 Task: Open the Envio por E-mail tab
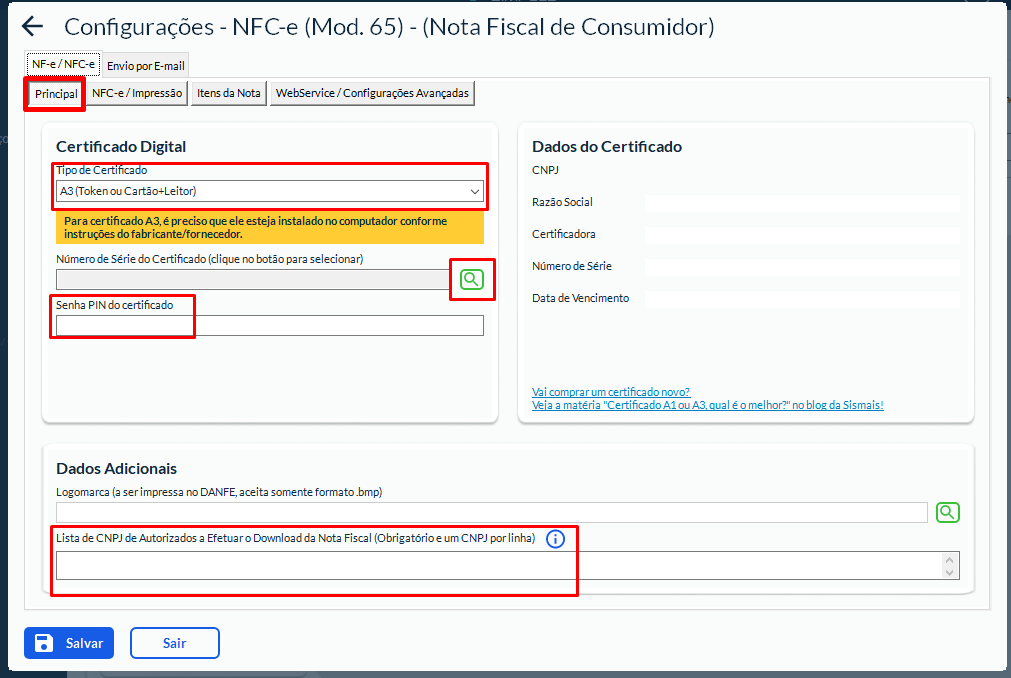(x=145, y=66)
